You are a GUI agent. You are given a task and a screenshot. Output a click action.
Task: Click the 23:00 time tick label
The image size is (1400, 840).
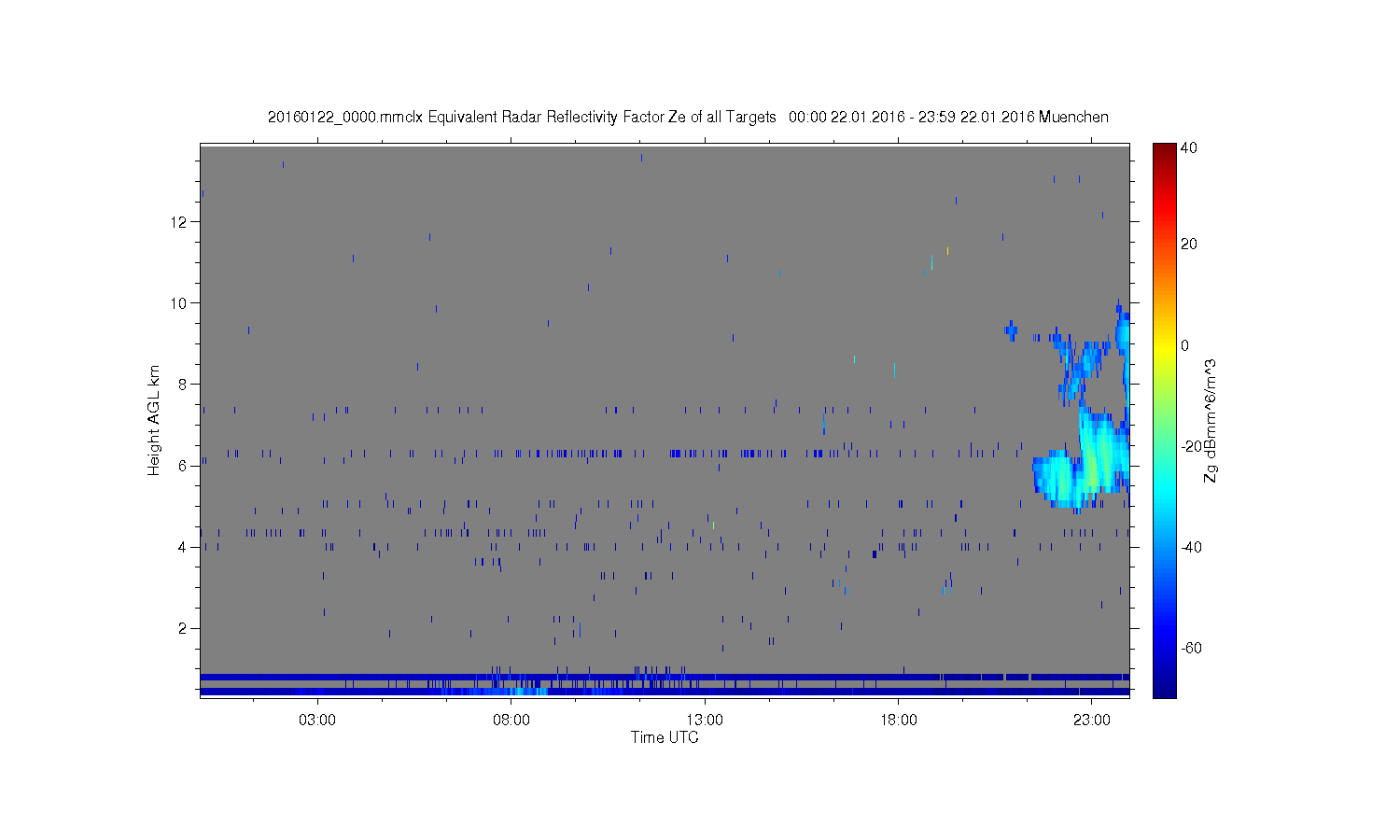[x=1092, y=720]
